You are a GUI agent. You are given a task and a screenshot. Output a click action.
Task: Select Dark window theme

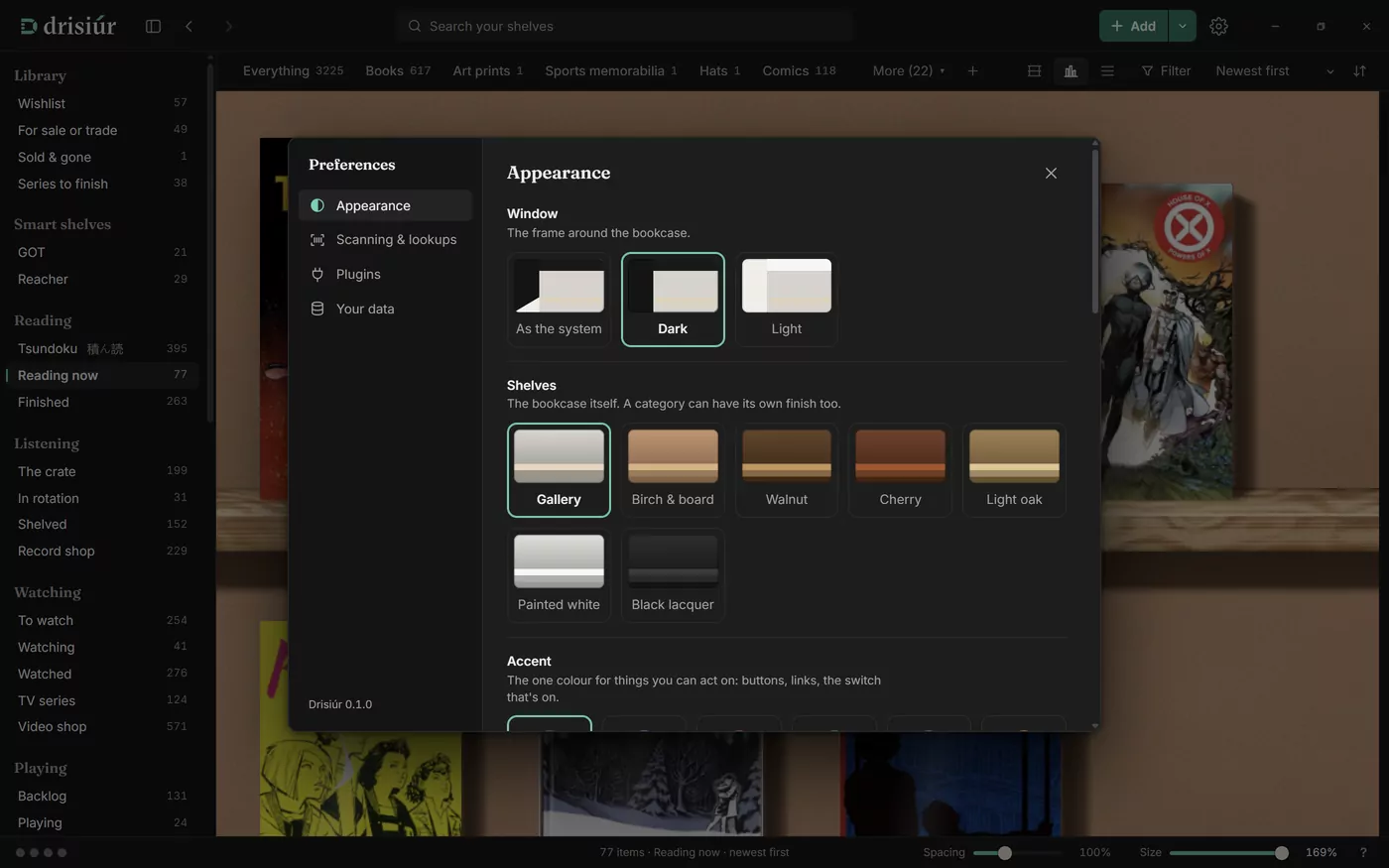point(673,300)
